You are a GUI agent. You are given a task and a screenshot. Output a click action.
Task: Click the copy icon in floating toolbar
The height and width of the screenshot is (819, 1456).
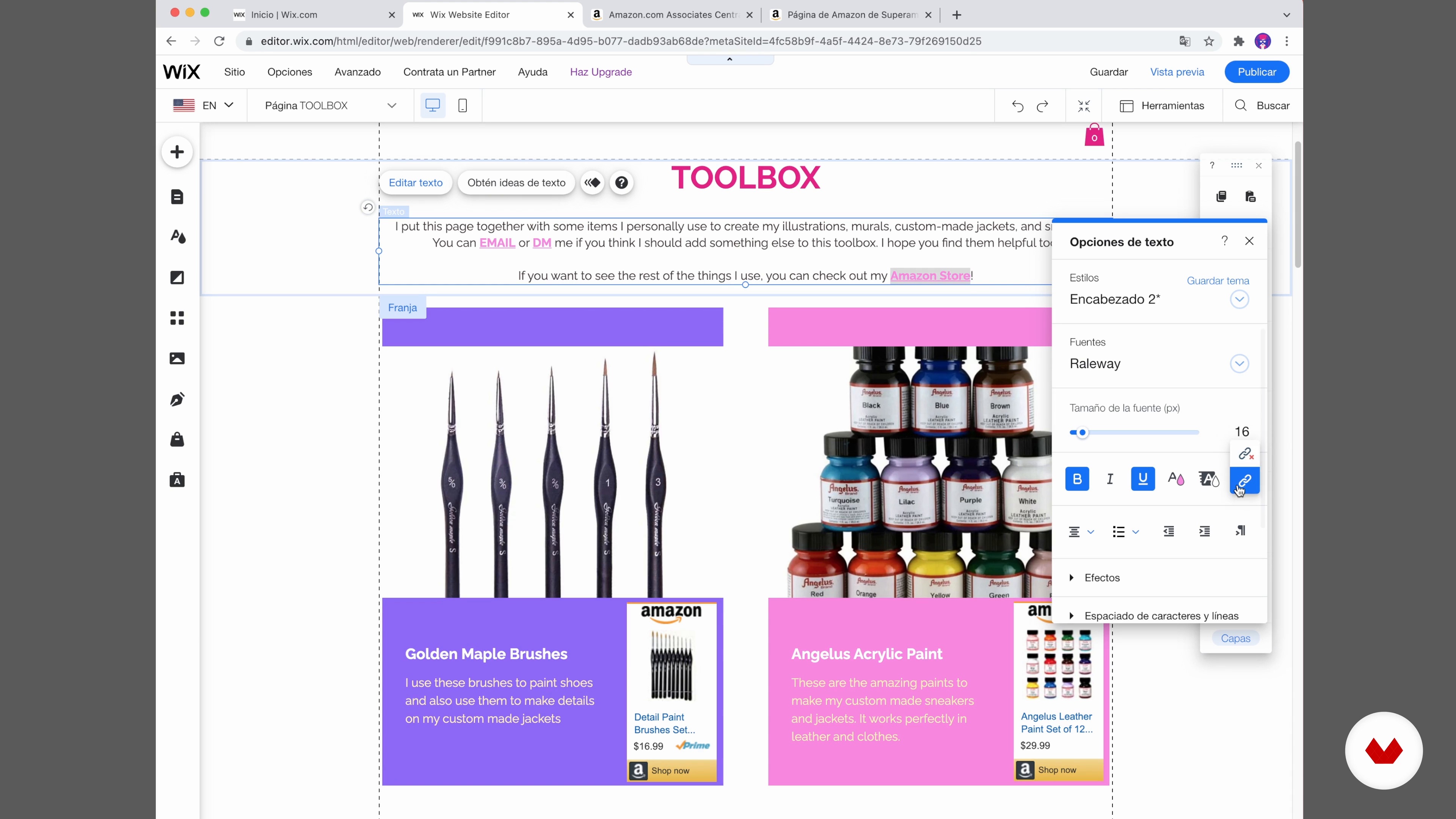pyautogui.click(x=1221, y=197)
